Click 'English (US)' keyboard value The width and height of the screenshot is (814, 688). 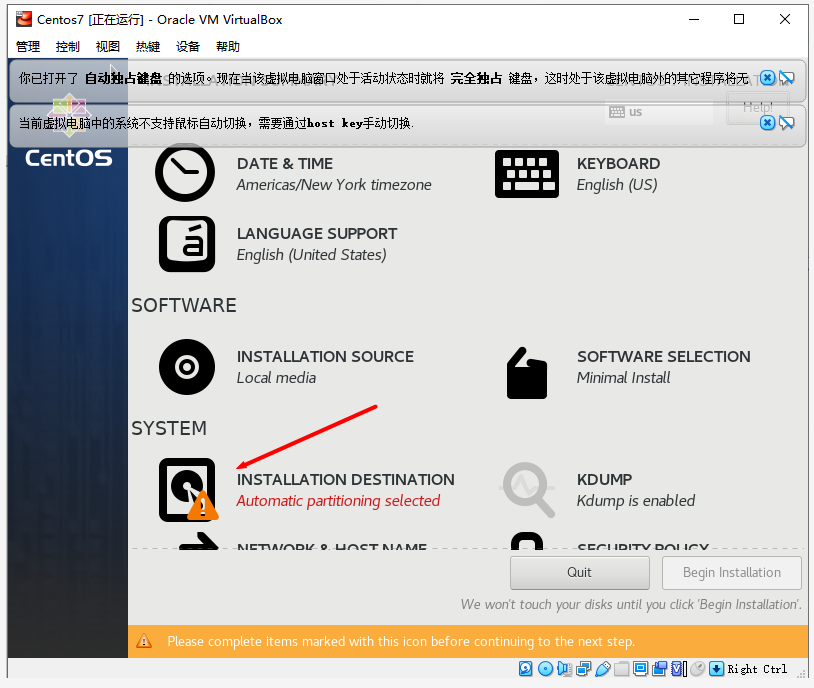[617, 185]
